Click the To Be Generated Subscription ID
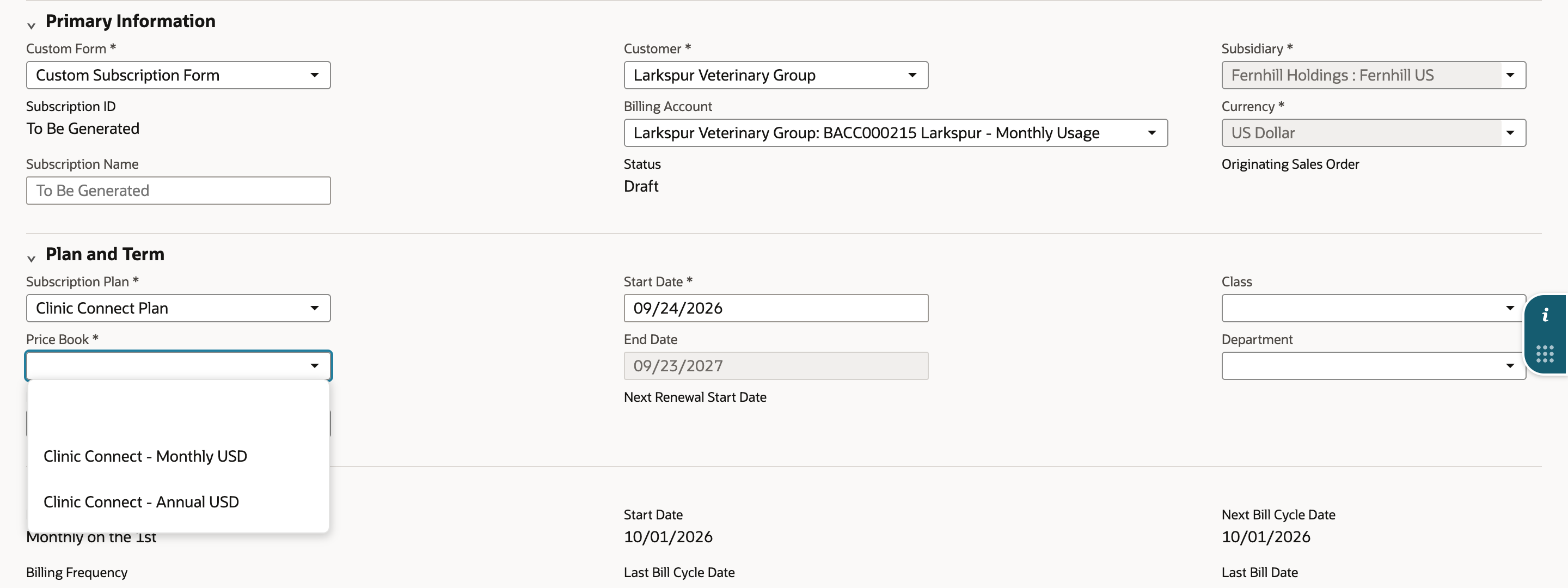1568x588 pixels. coord(83,128)
